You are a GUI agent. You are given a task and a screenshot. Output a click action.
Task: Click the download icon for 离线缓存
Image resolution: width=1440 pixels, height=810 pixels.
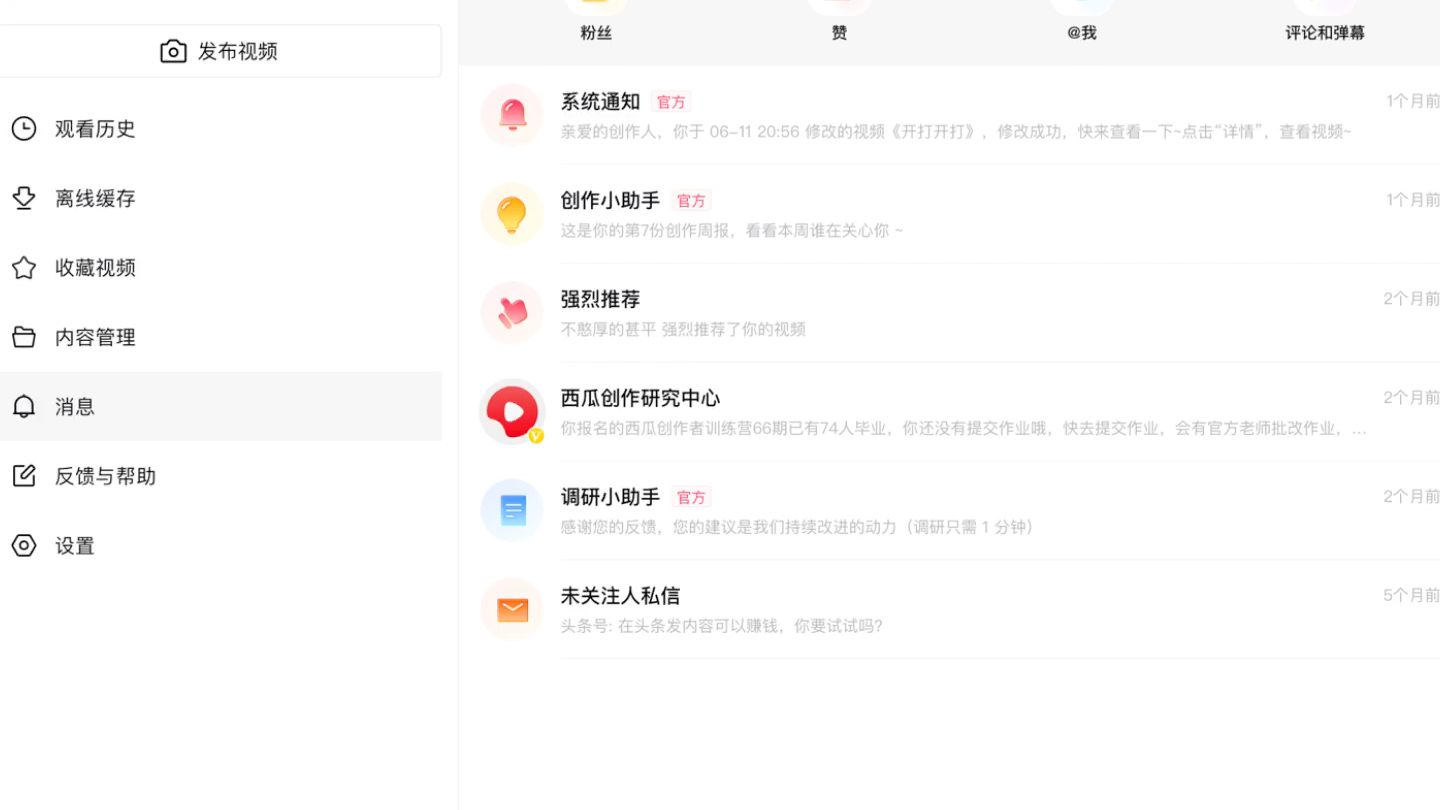click(x=24, y=198)
